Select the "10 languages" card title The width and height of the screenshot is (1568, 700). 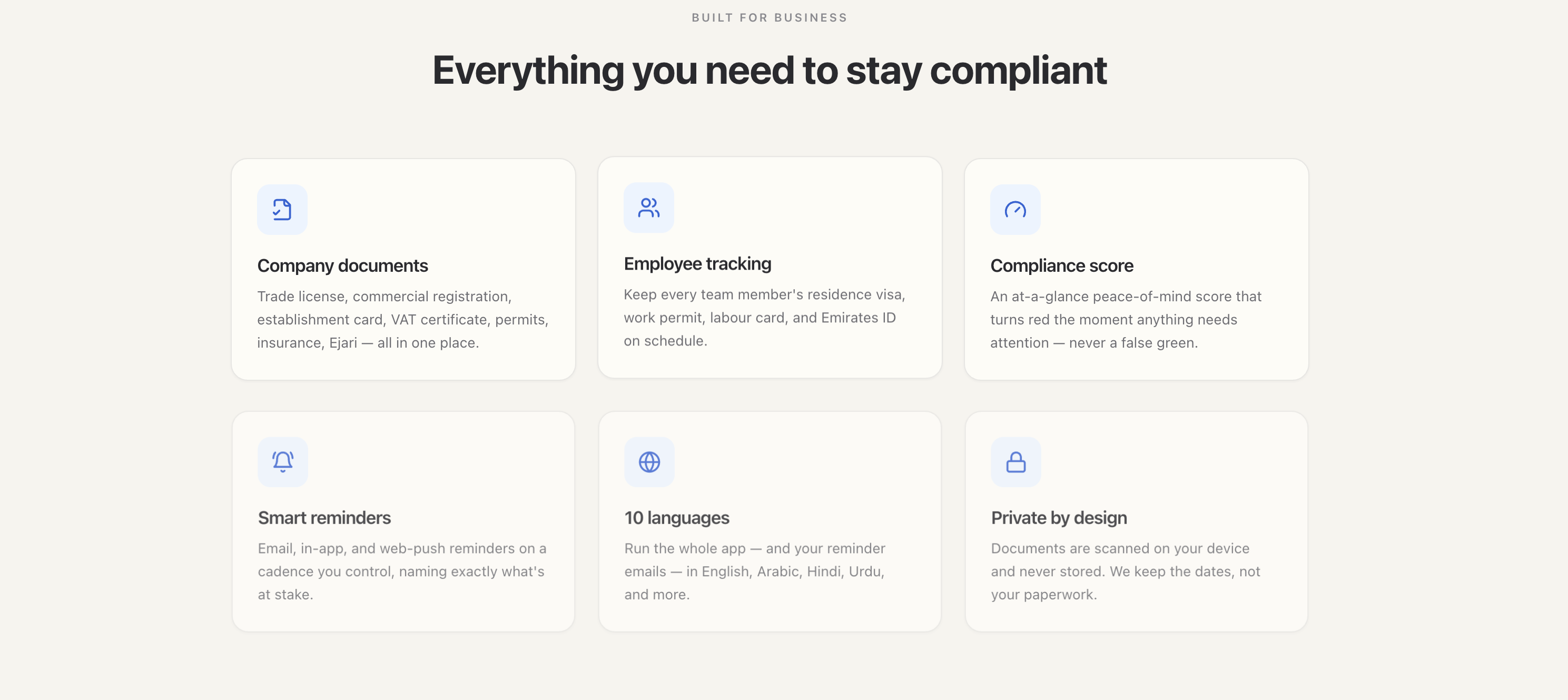point(676,517)
